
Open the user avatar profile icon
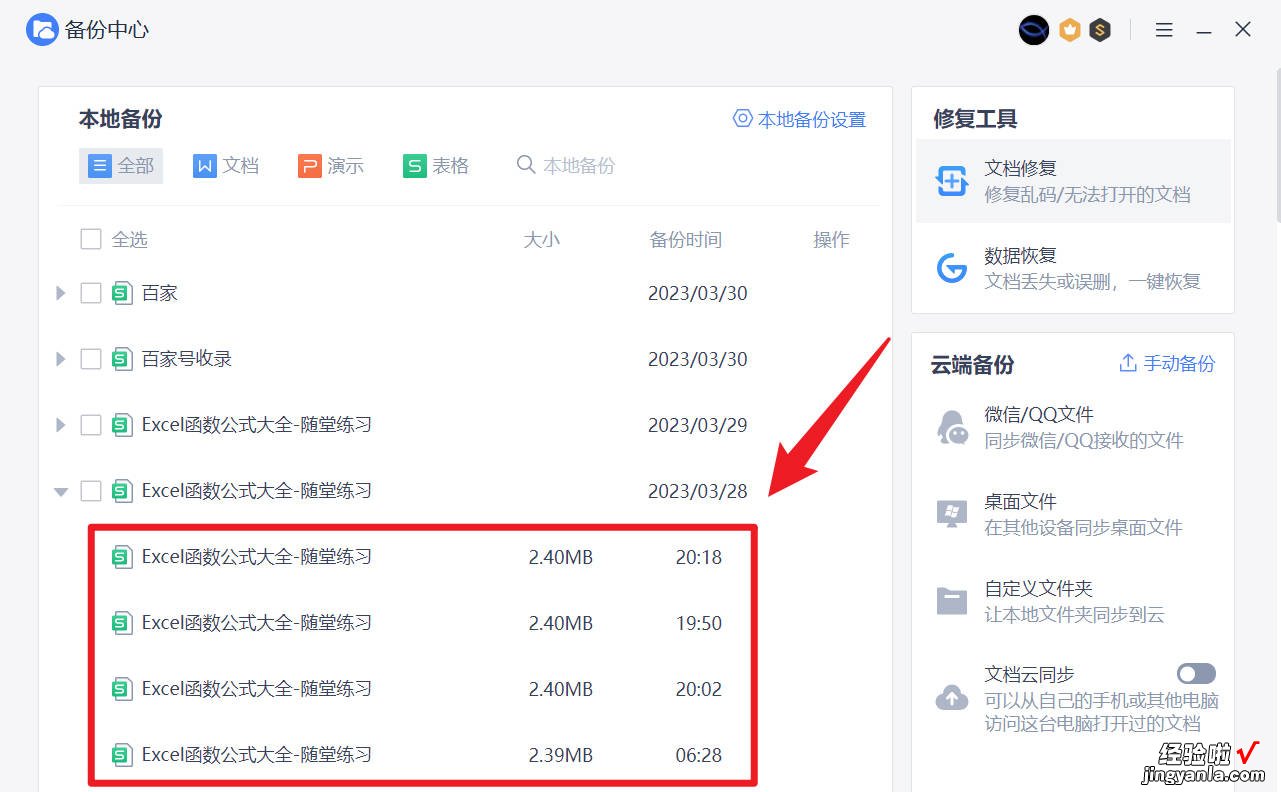point(1034,30)
